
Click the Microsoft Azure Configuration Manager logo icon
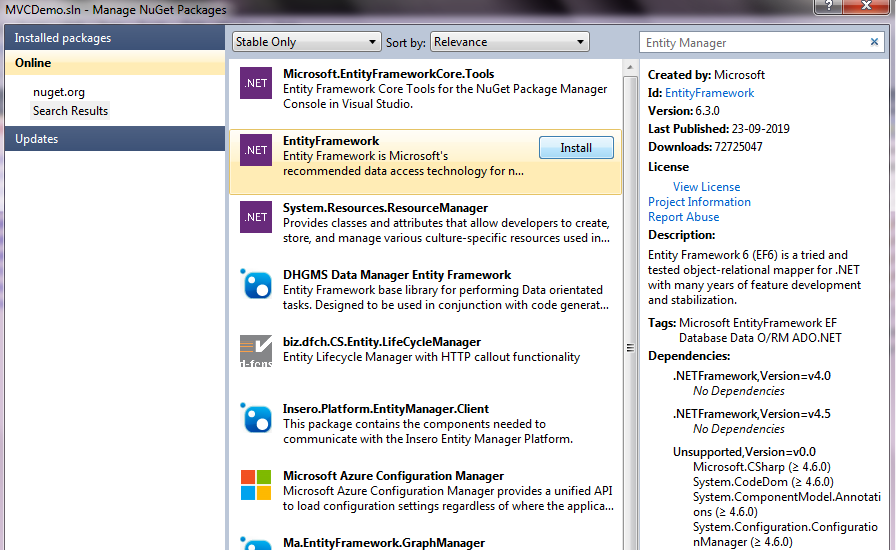pyautogui.click(x=256, y=485)
